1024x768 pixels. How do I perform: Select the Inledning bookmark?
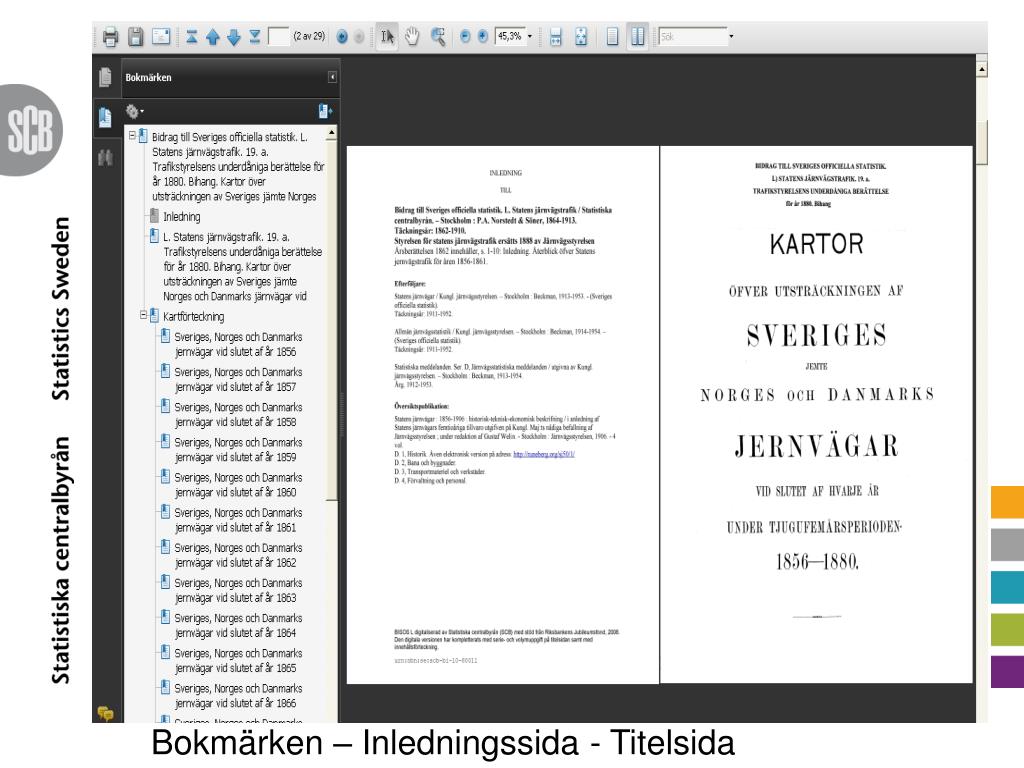[x=182, y=216]
